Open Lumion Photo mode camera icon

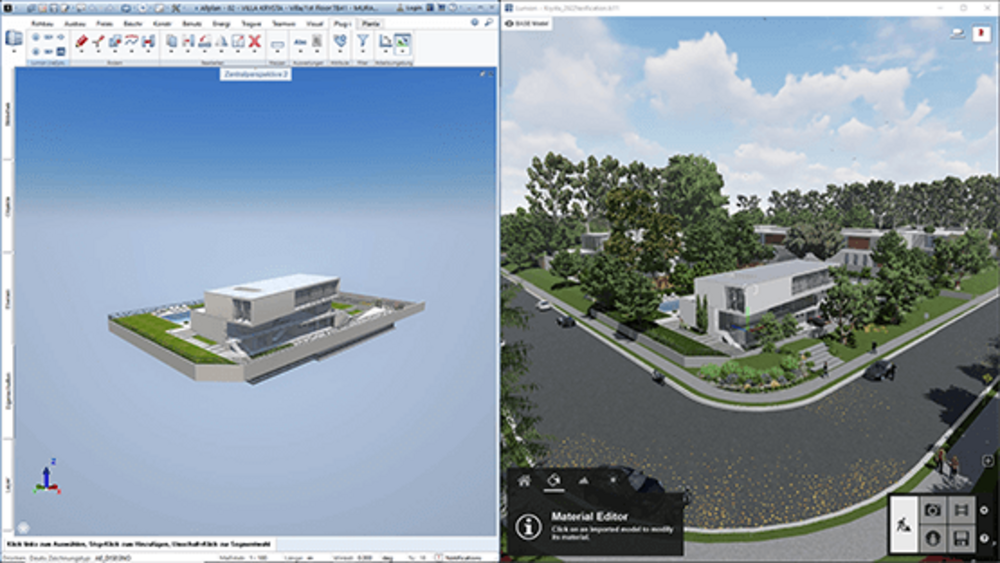932,510
